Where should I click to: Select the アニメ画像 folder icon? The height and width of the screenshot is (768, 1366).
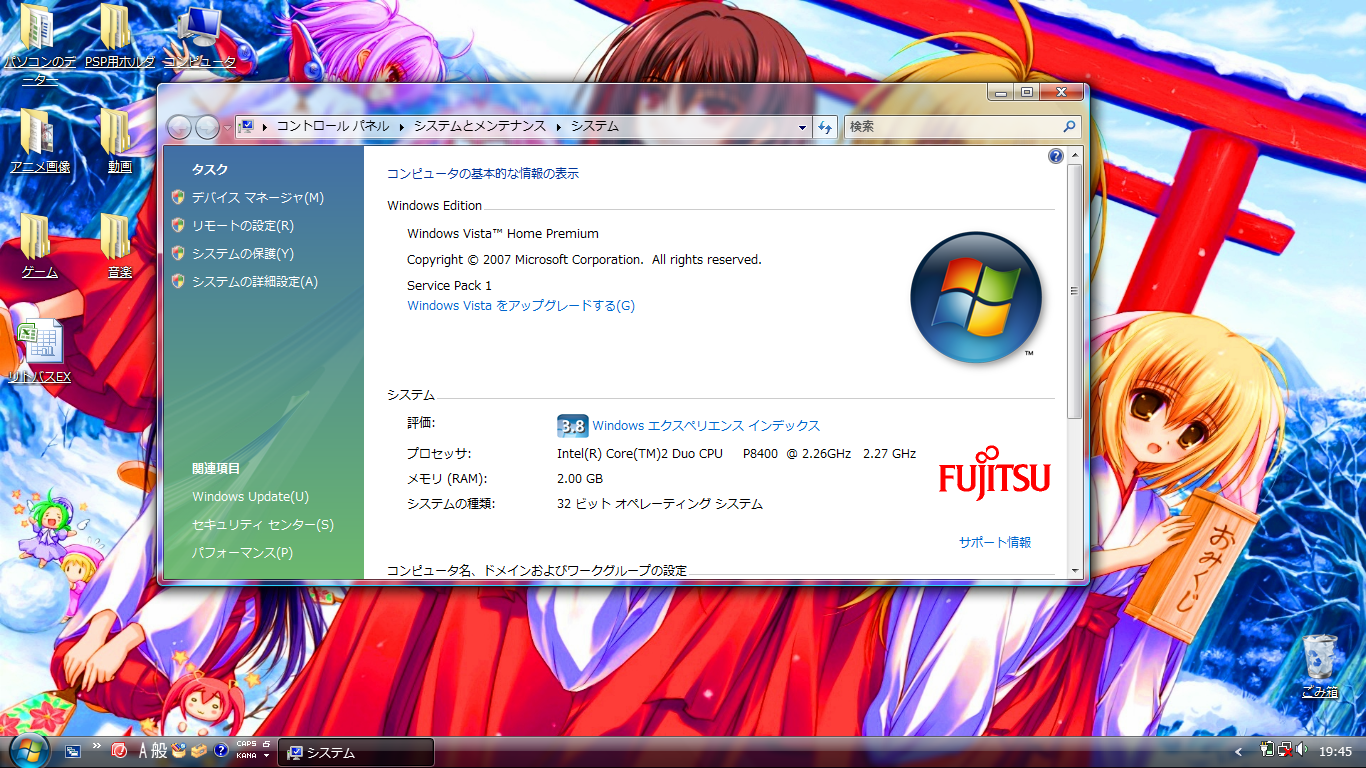(39, 140)
